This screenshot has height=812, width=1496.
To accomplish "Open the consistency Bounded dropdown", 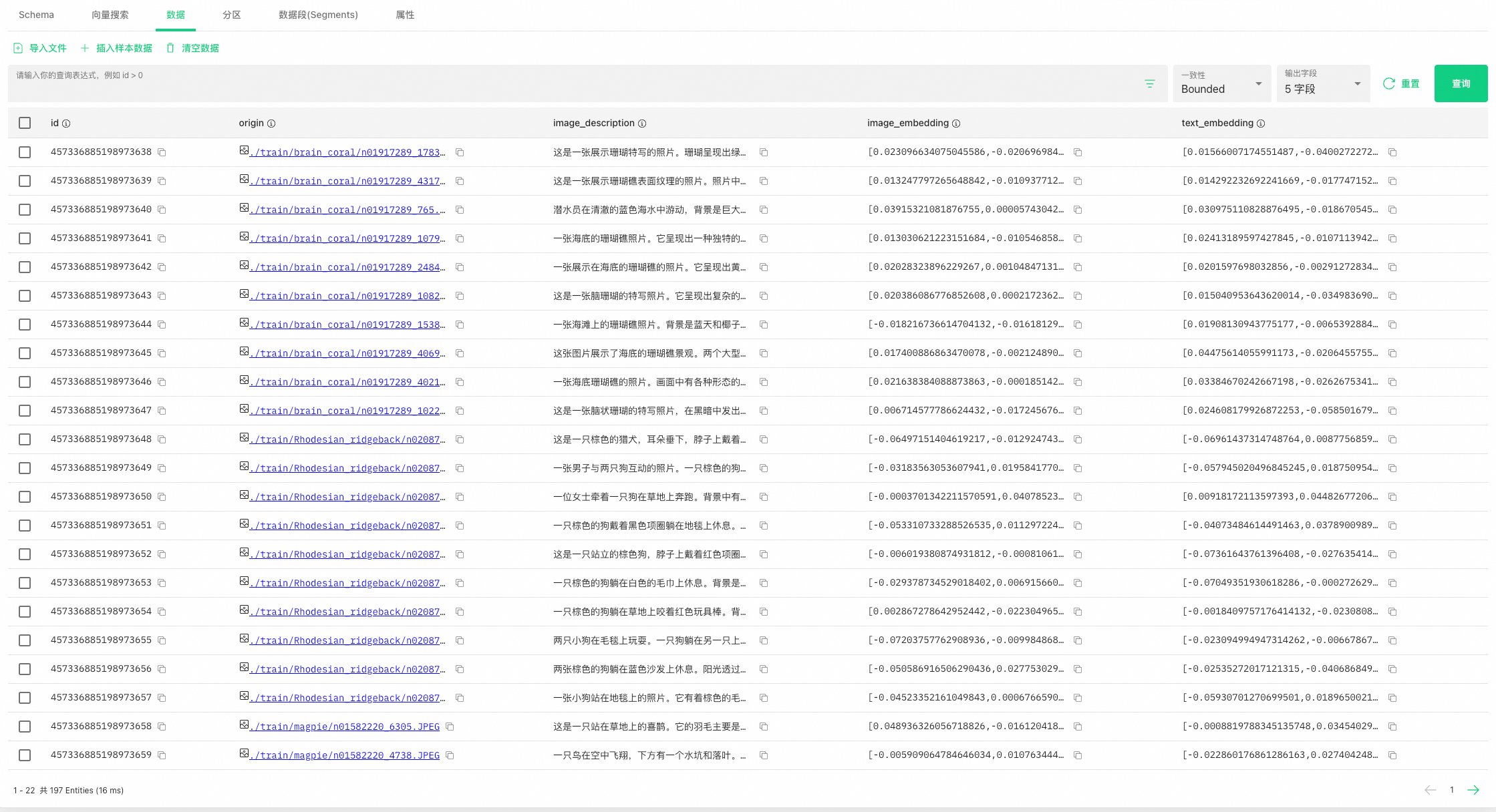I will click(x=1221, y=83).
